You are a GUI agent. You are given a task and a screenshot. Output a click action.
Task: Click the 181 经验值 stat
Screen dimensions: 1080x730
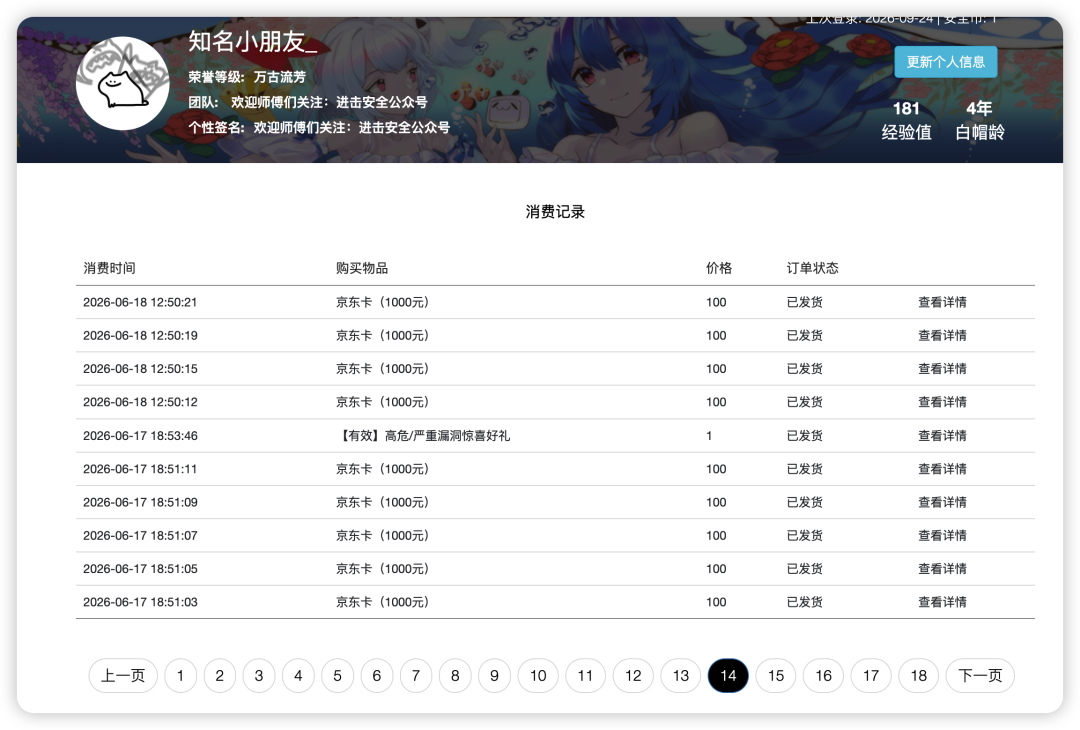coord(906,121)
